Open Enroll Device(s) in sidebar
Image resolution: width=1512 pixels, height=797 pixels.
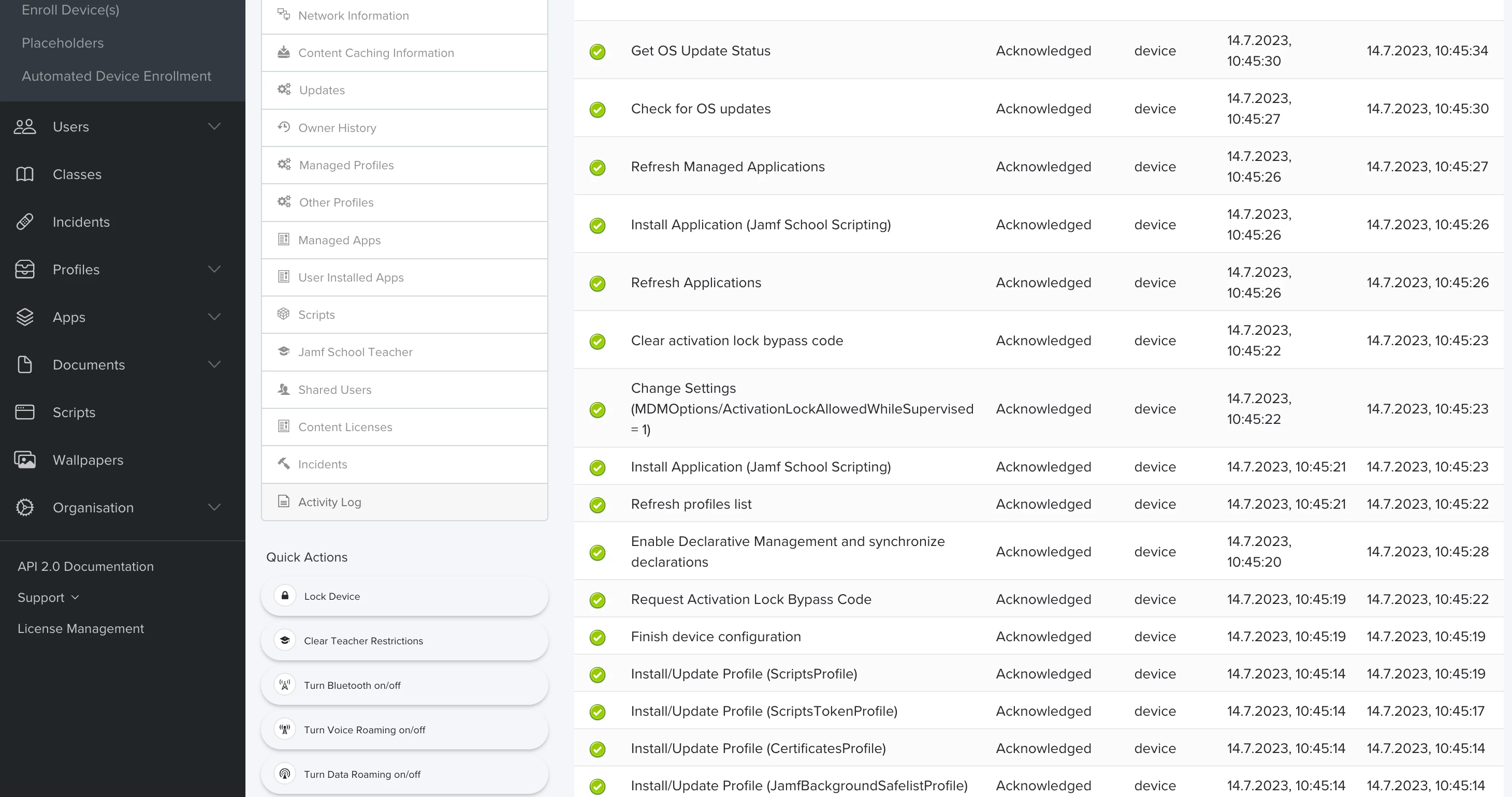[70, 9]
